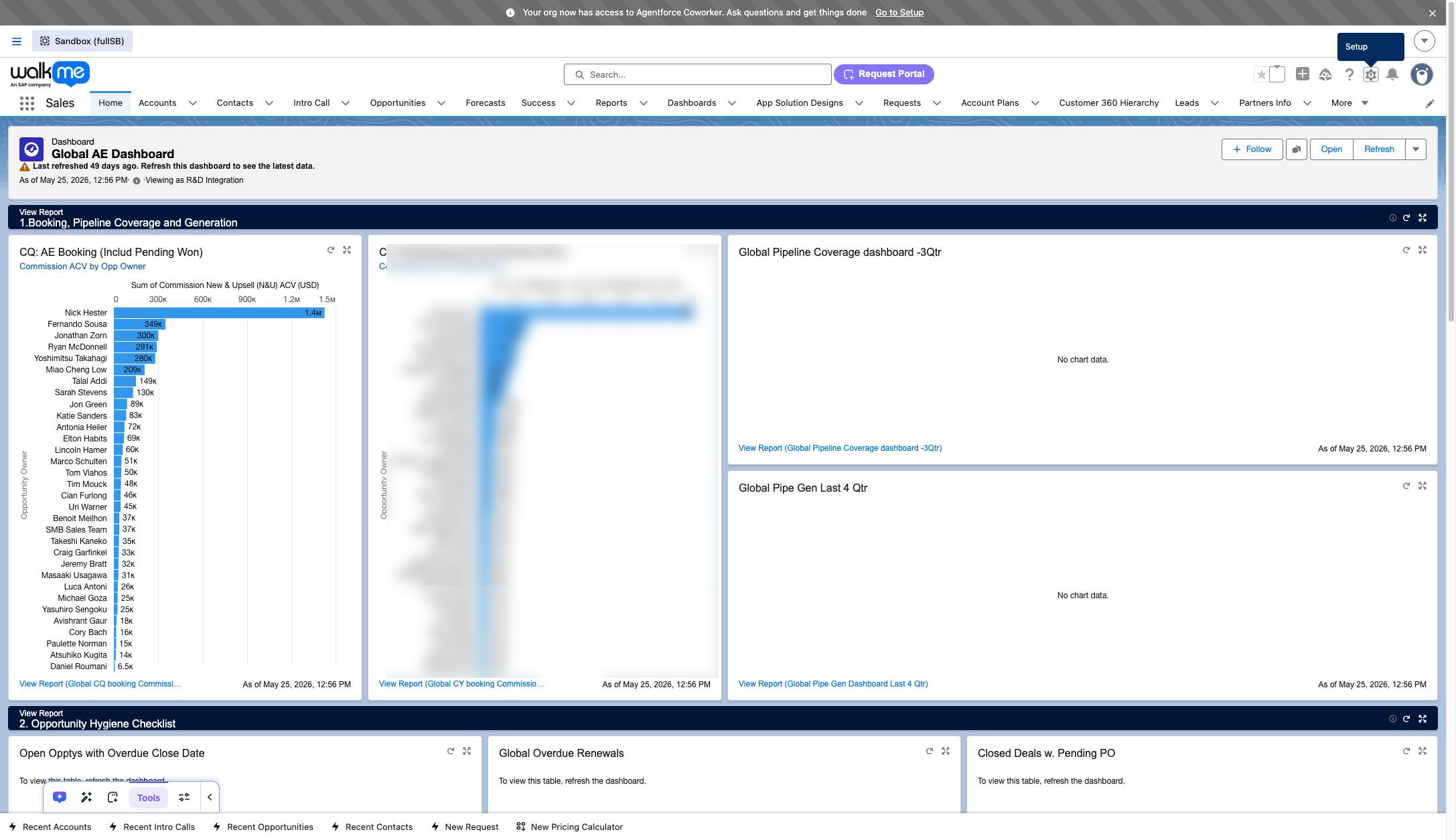Edit navigation bar with pencil icon
The height and width of the screenshot is (840, 1456).
(x=1430, y=103)
